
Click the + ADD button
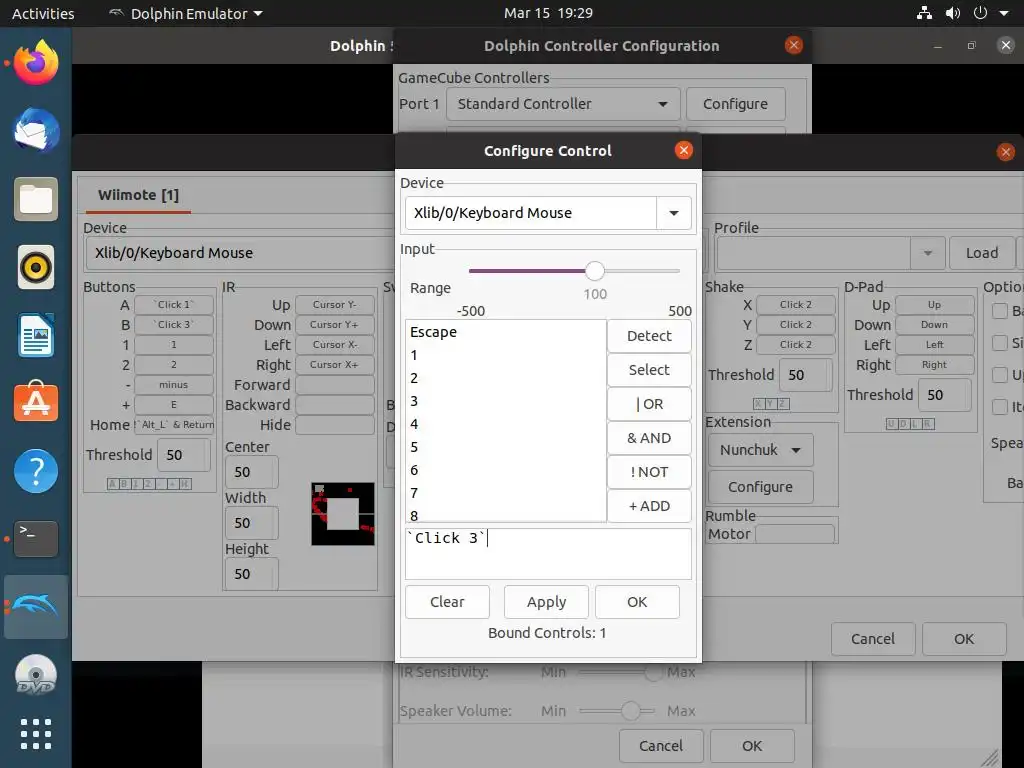(x=649, y=505)
